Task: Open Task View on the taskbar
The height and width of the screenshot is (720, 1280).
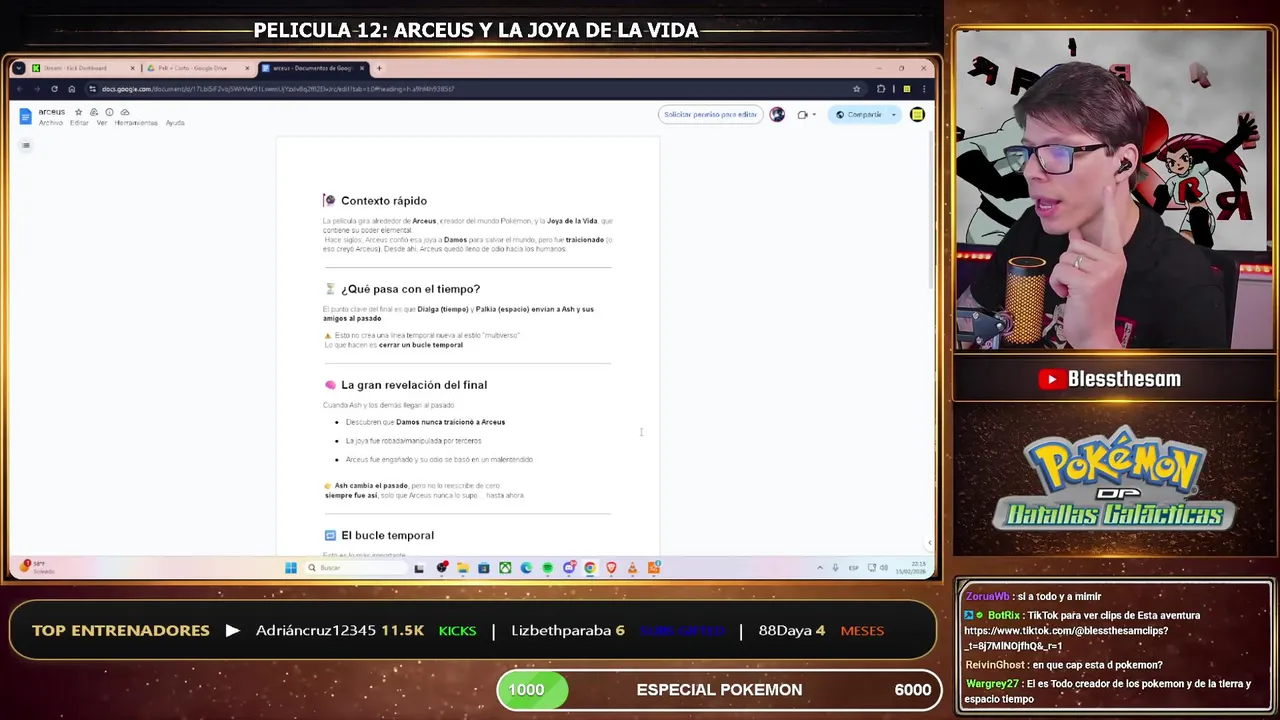Action: point(419,568)
